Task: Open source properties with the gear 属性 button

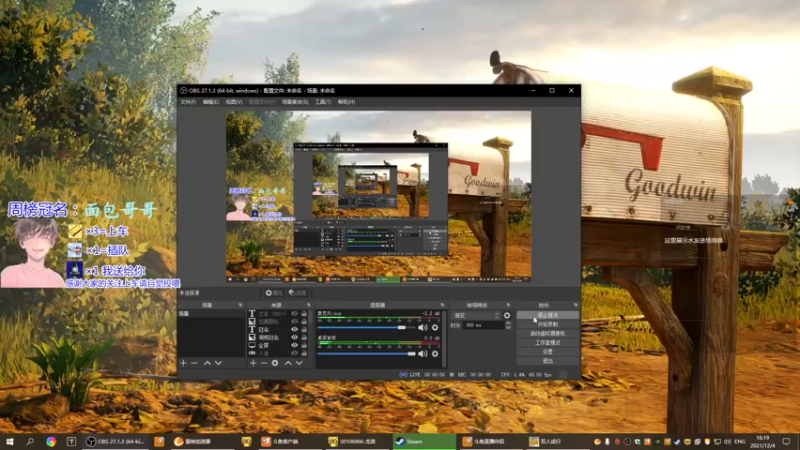Action: 273,293
